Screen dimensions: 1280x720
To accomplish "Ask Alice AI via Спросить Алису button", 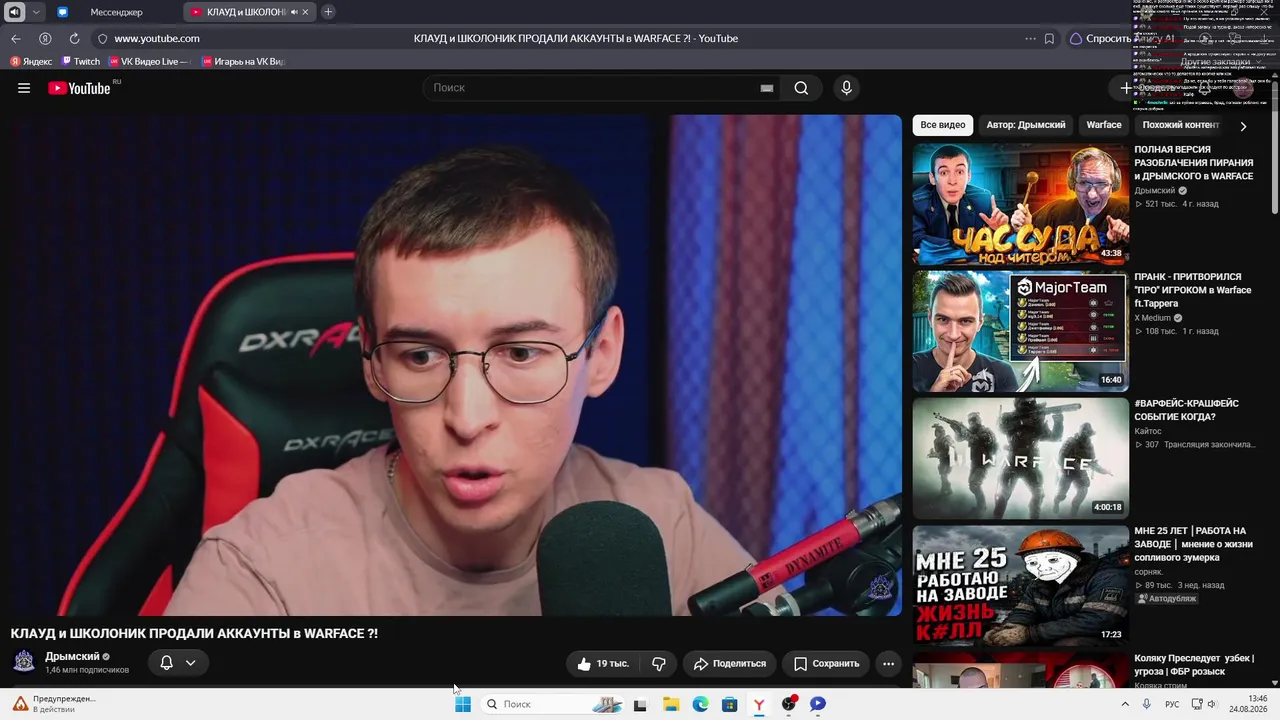I will coord(1122,39).
